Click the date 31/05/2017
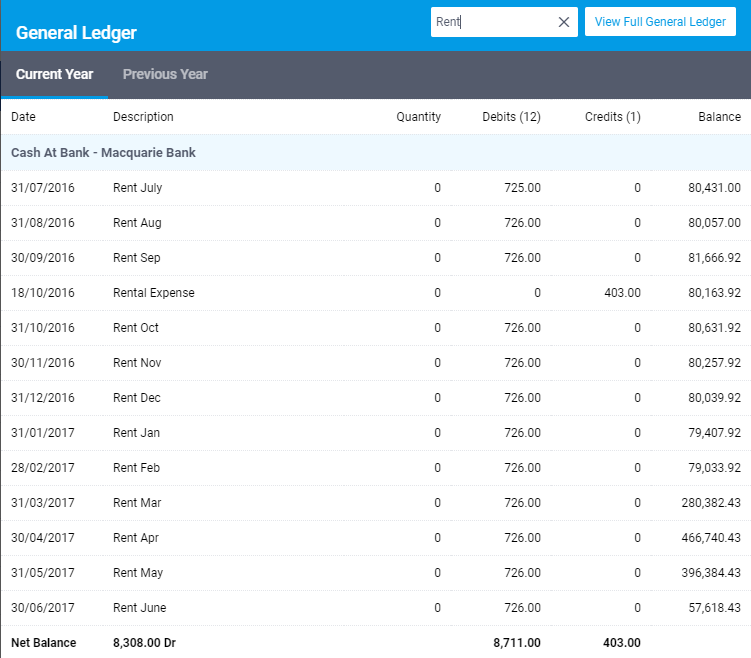The height and width of the screenshot is (658, 751). pyautogui.click(x=43, y=573)
